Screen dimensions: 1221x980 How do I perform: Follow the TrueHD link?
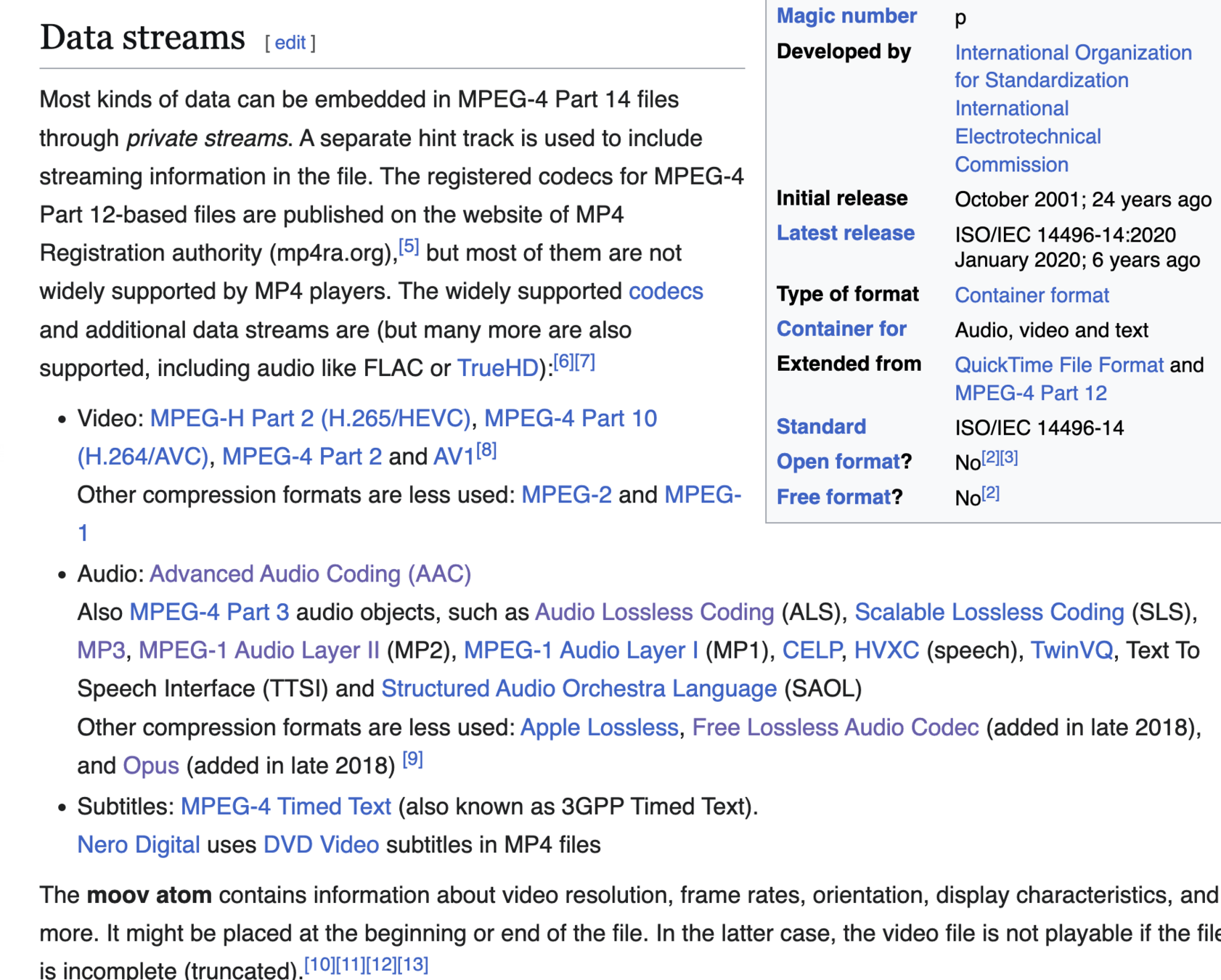(x=497, y=368)
